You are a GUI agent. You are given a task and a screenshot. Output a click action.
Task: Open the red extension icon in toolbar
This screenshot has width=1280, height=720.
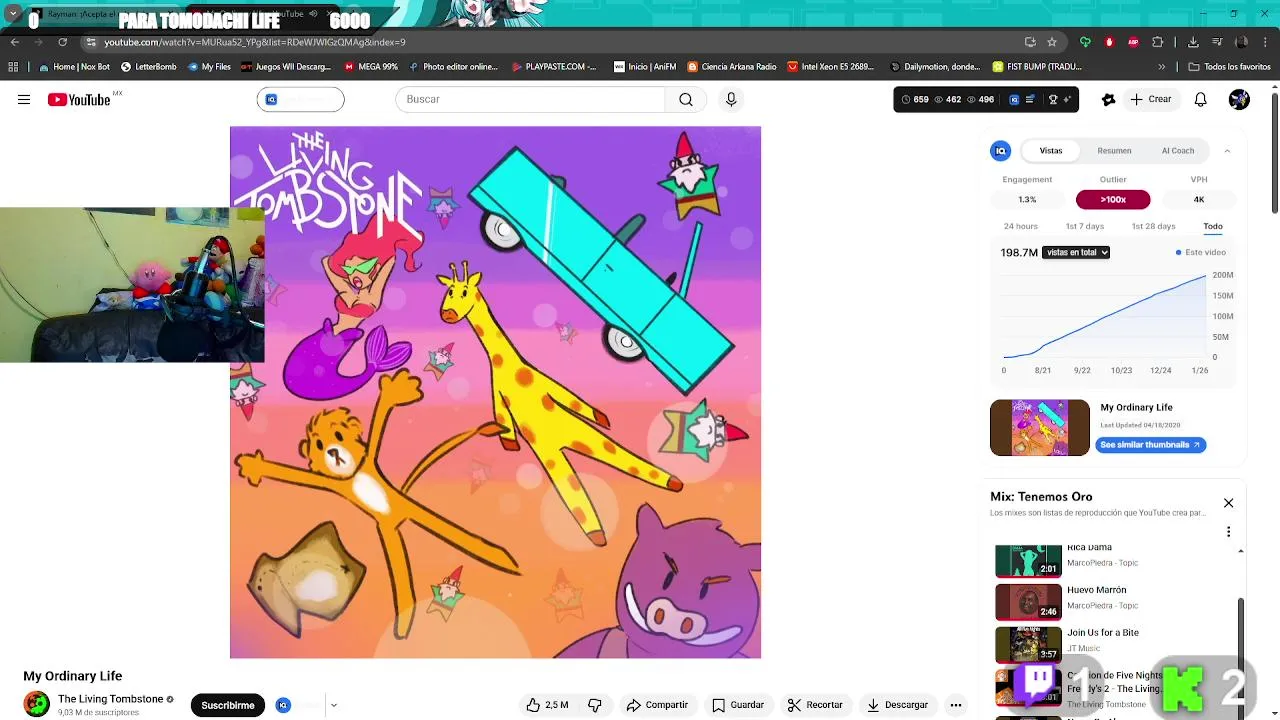click(1108, 42)
